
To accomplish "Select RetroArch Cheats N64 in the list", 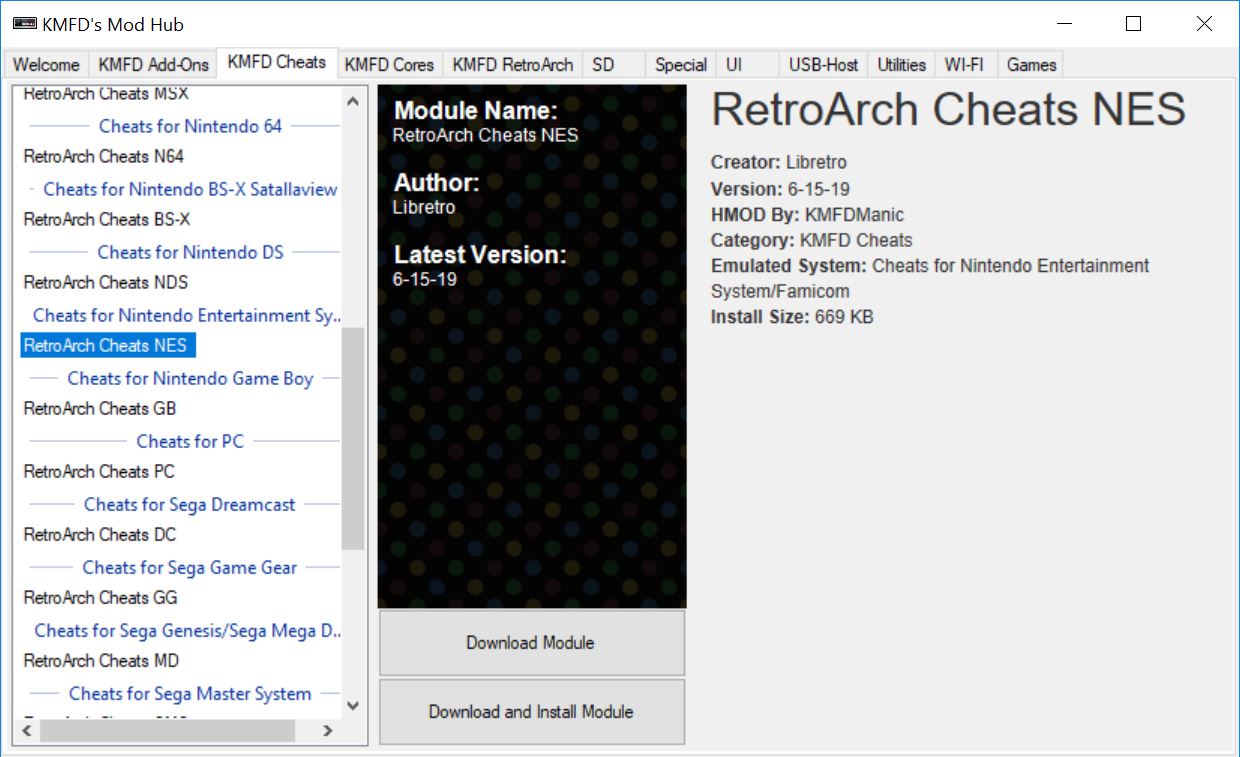I will tap(104, 156).
